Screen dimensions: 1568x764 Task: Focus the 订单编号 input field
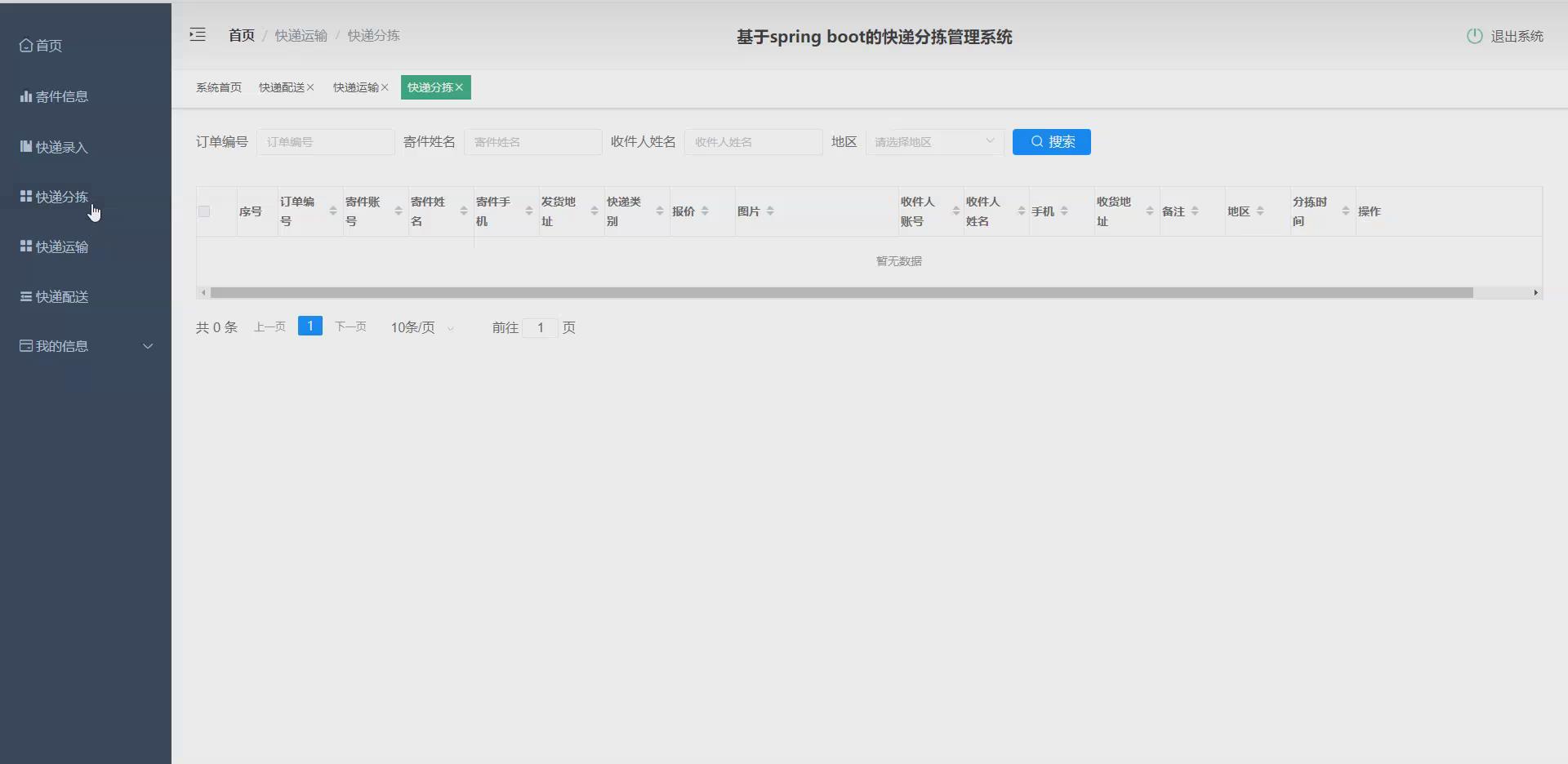(x=326, y=142)
